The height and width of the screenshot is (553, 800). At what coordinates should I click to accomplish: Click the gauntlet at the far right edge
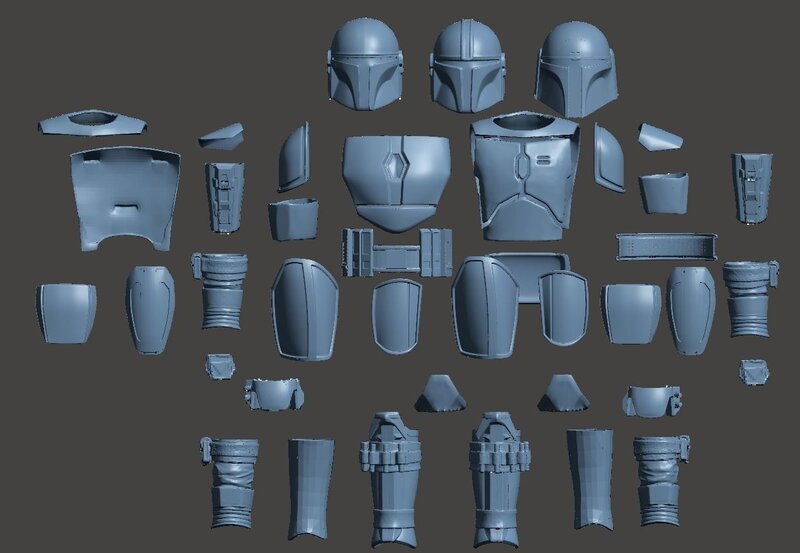[x=752, y=187]
